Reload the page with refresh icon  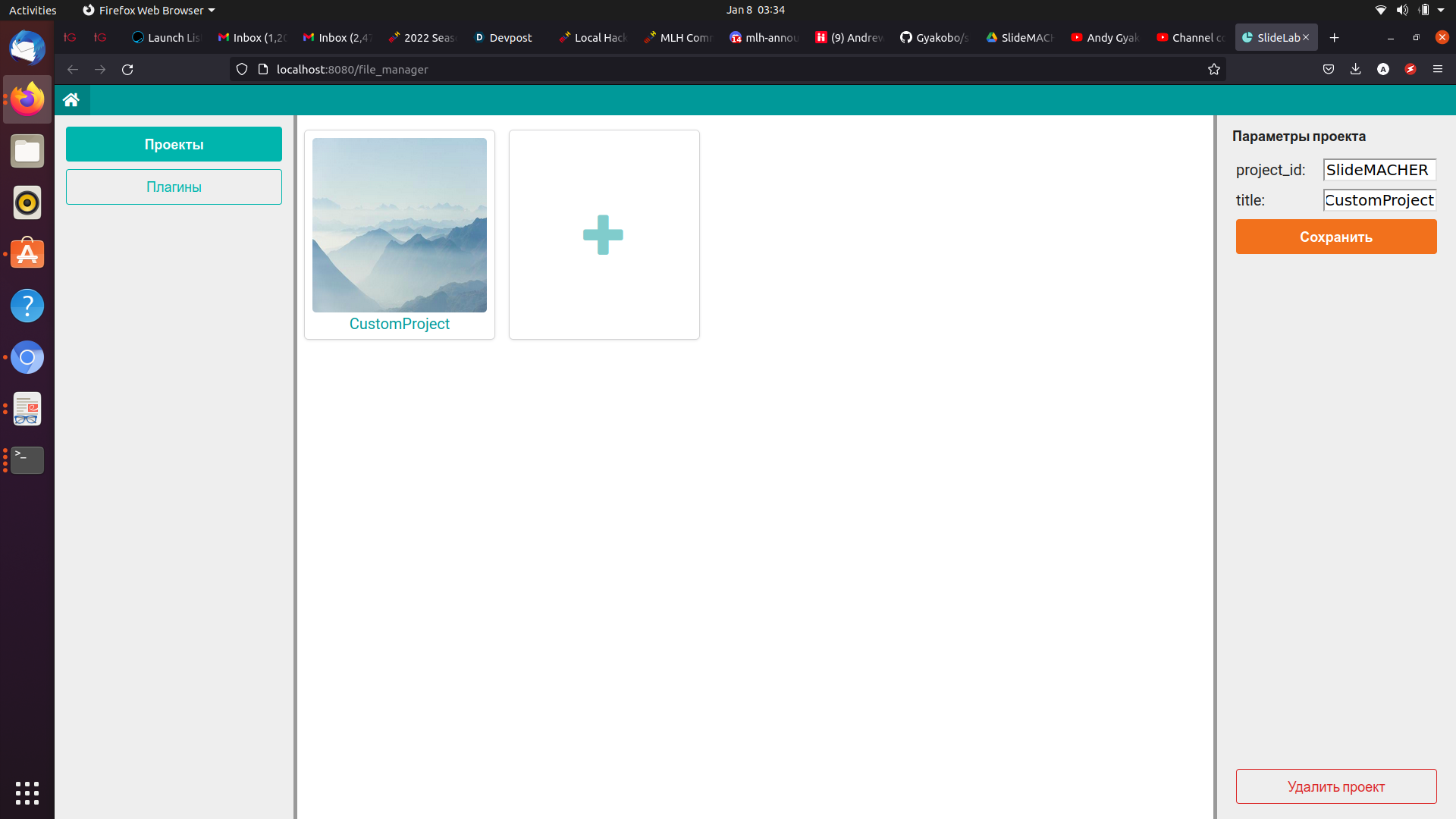[127, 69]
